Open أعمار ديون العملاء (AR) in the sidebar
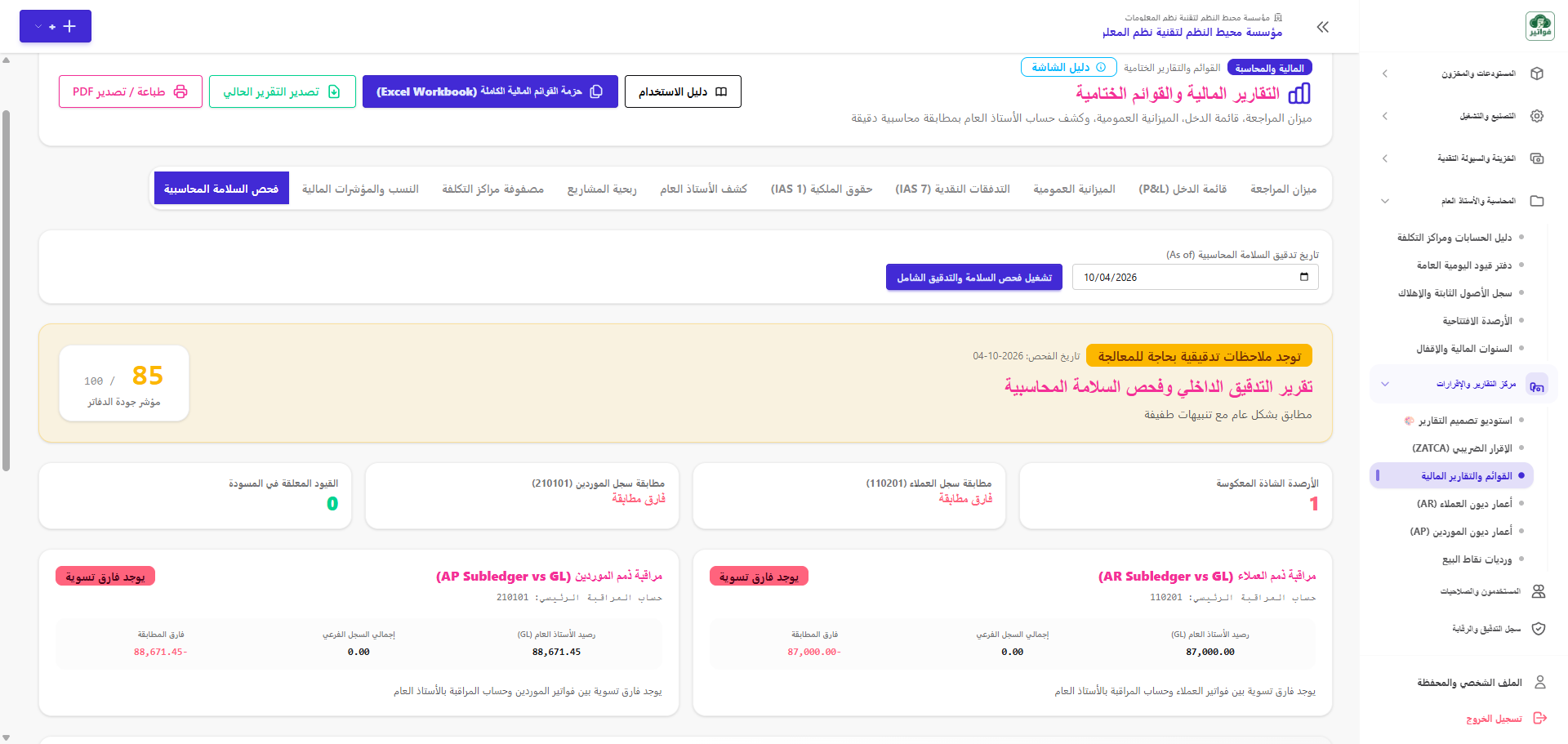Viewport: 1568px width, 744px height. pyautogui.click(x=1464, y=504)
